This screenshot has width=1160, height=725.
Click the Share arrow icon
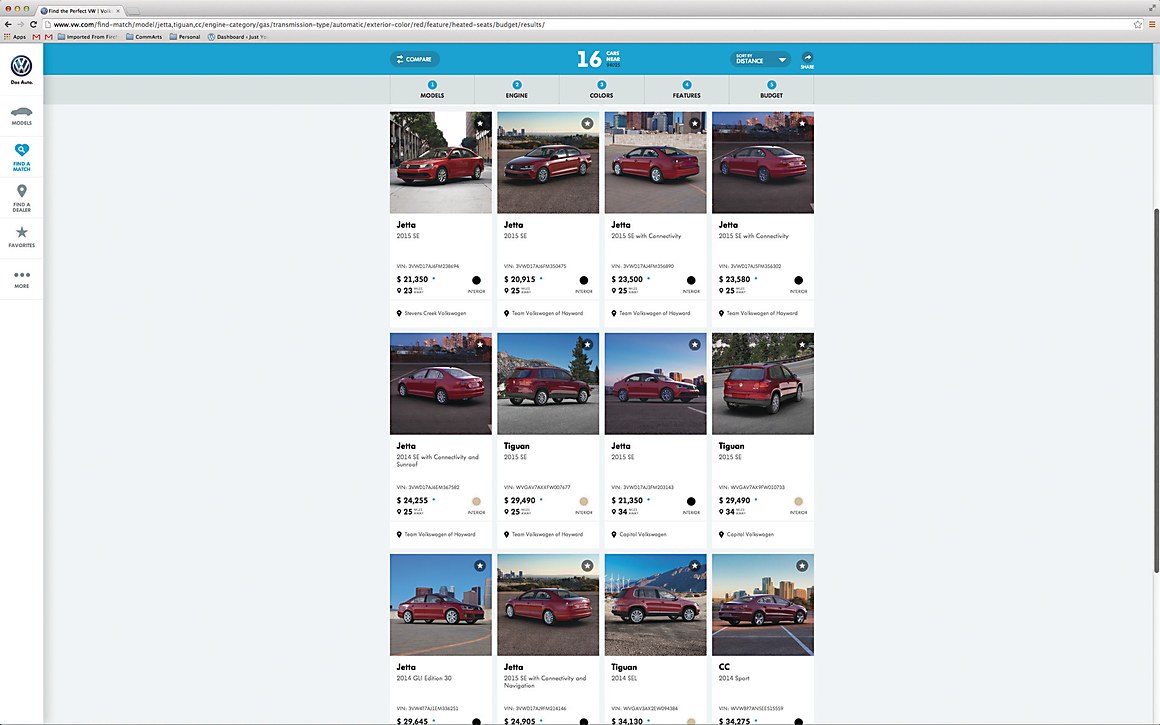click(x=807, y=58)
